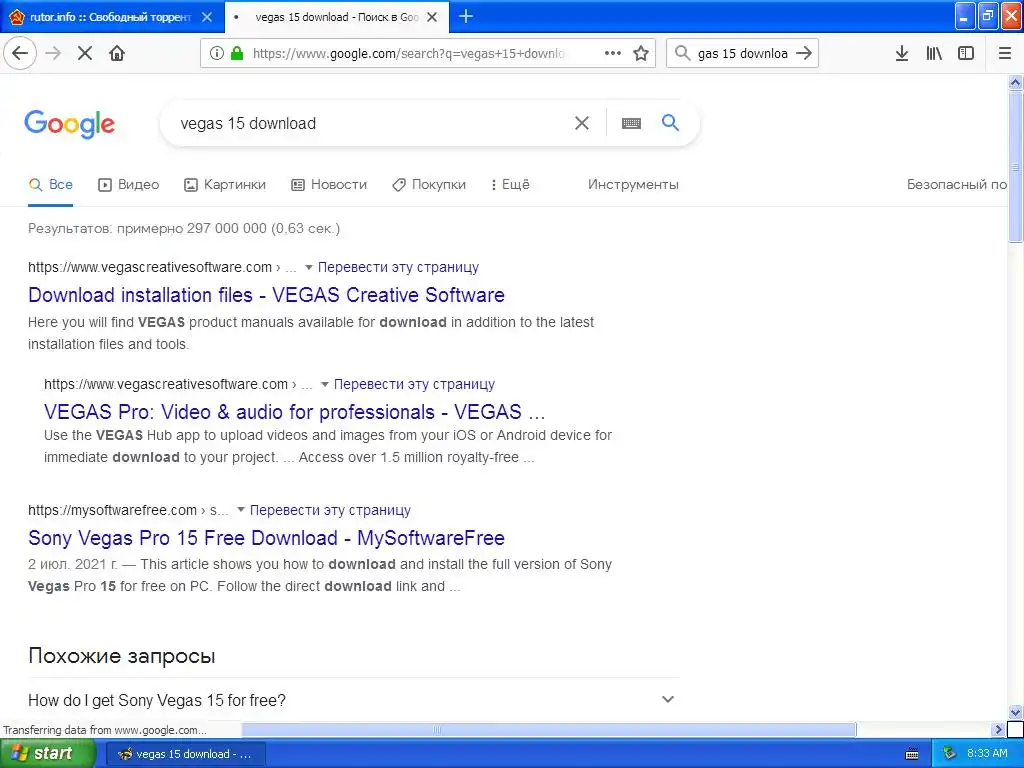Image resolution: width=1024 pixels, height=768 pixels.
Task: Switch to the rutor.info tab
Action: coord(111,17)
